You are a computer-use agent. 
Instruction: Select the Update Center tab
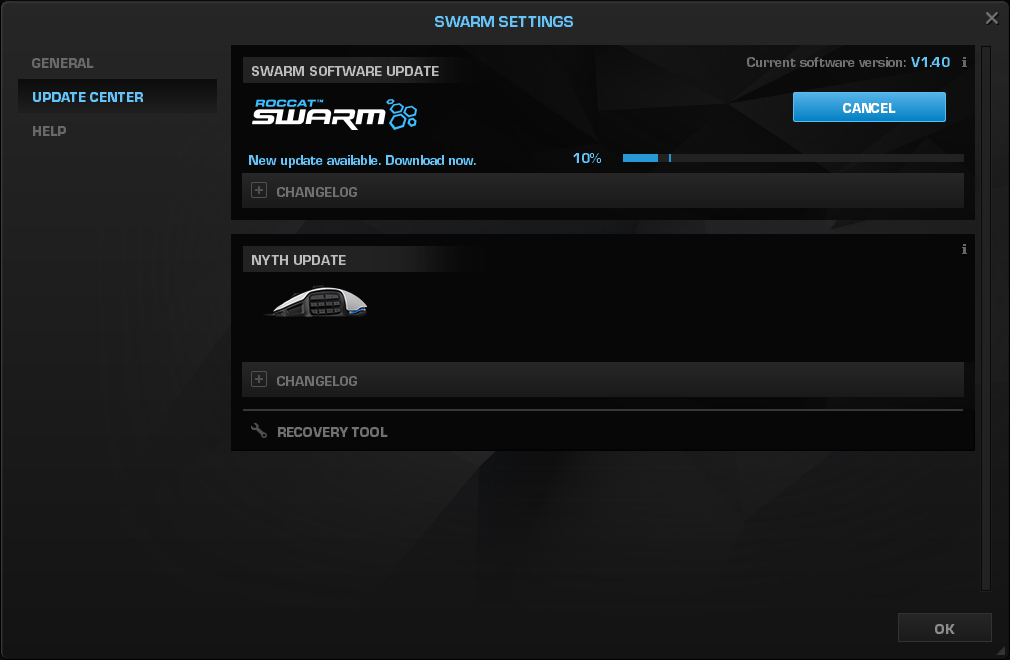tap(88, 97)
